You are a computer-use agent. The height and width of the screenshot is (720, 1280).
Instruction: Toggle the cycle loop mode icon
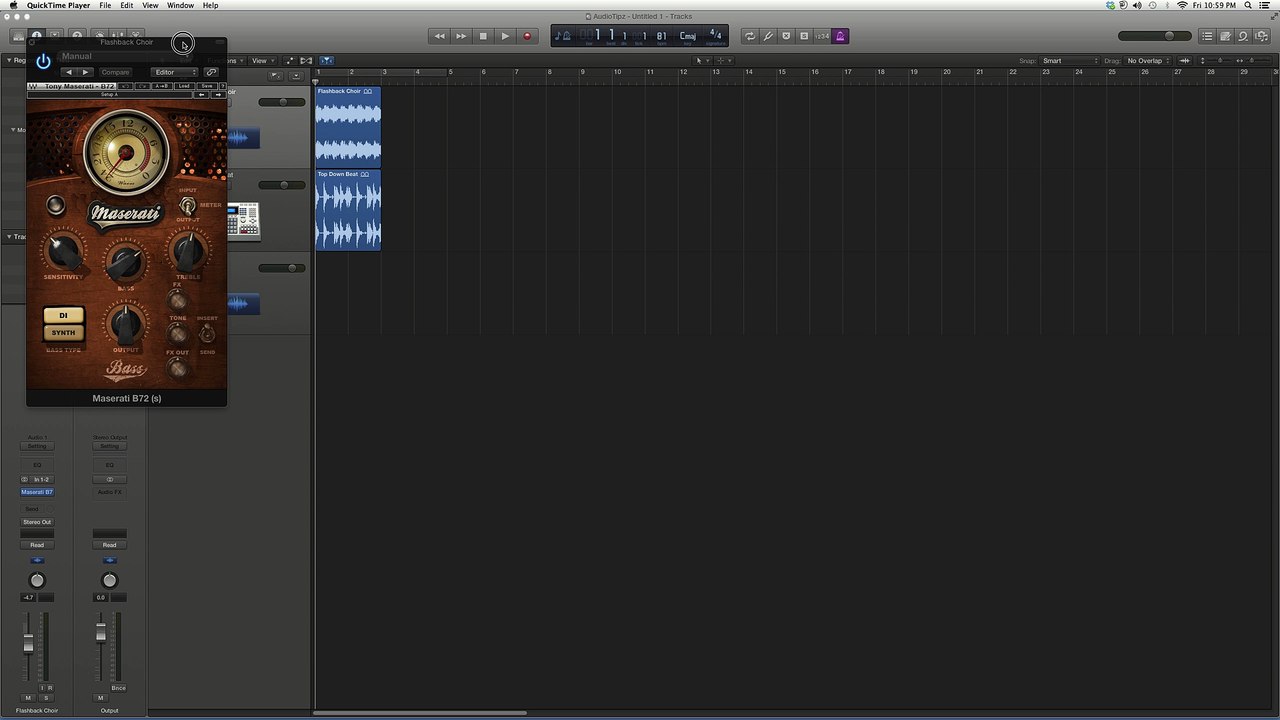[750, 36]
